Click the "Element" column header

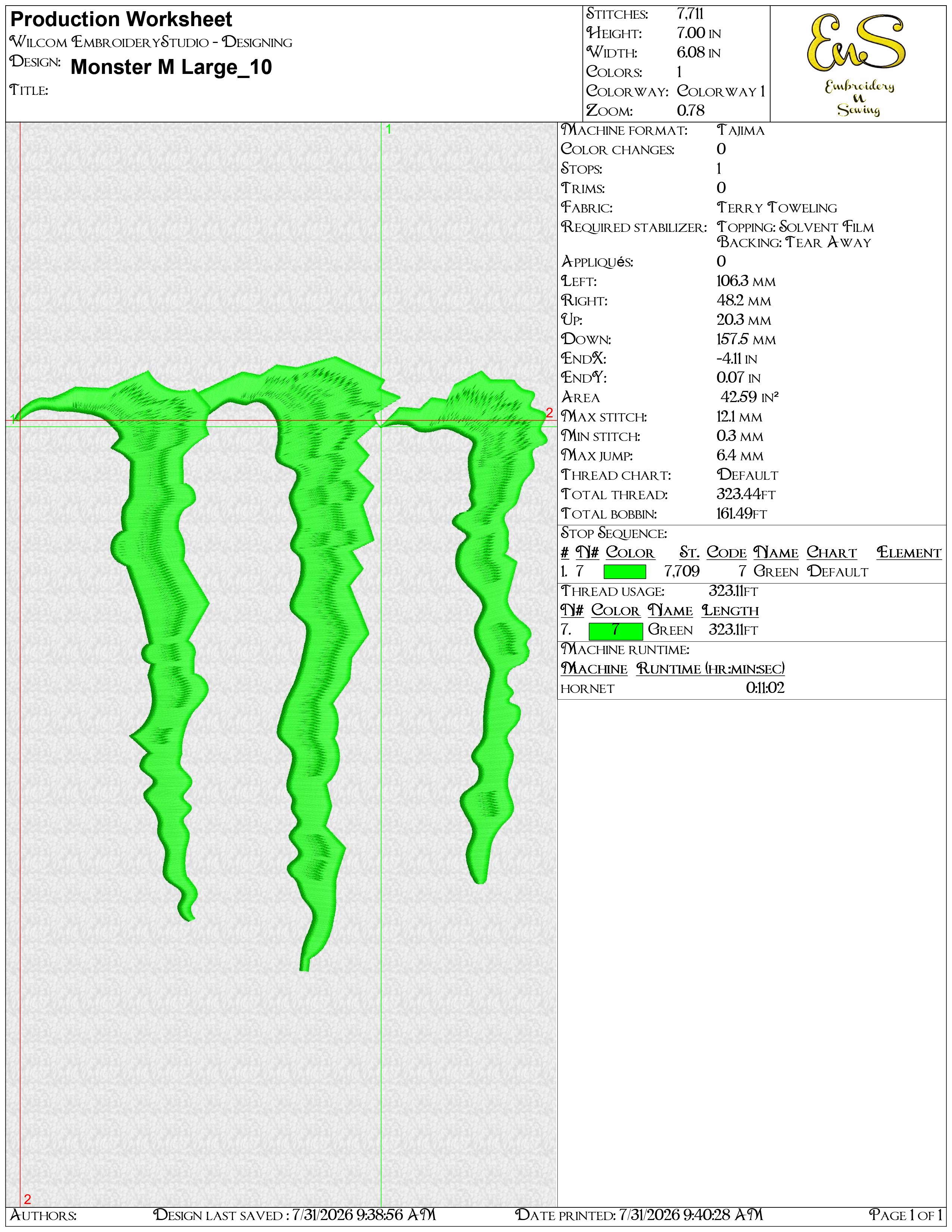point(909,553)
